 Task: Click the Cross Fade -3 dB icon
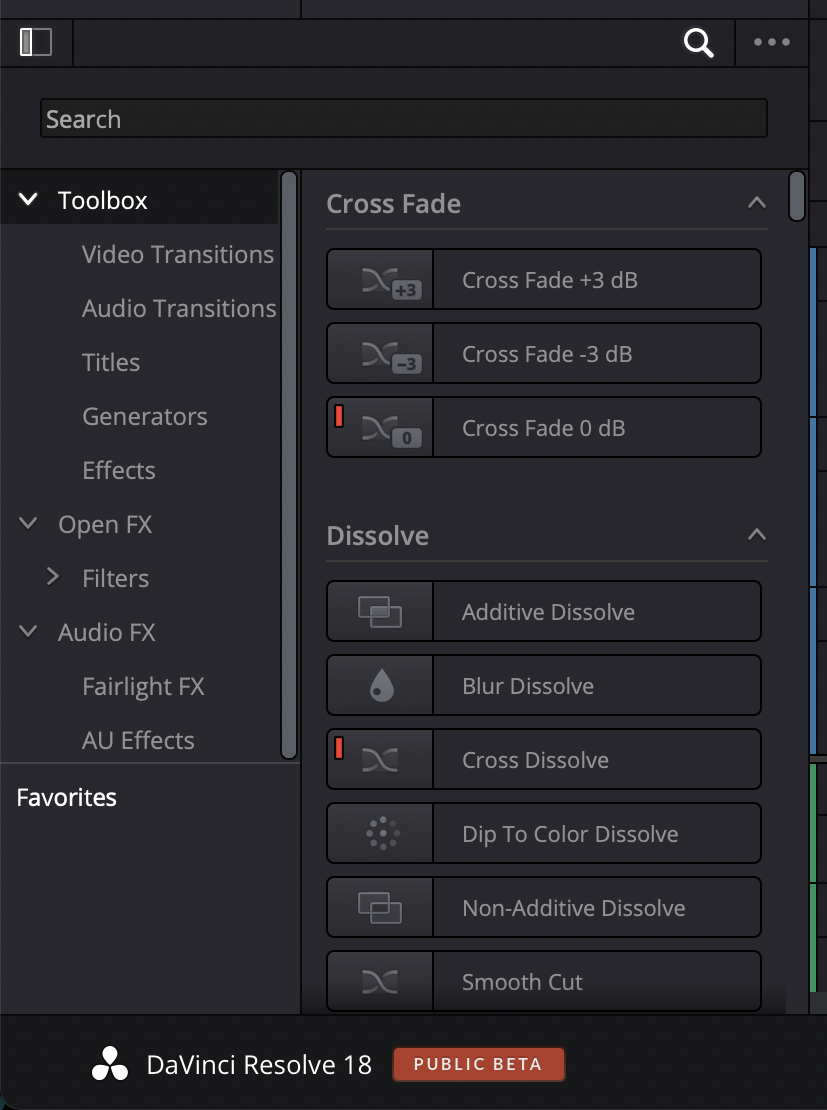391,355
